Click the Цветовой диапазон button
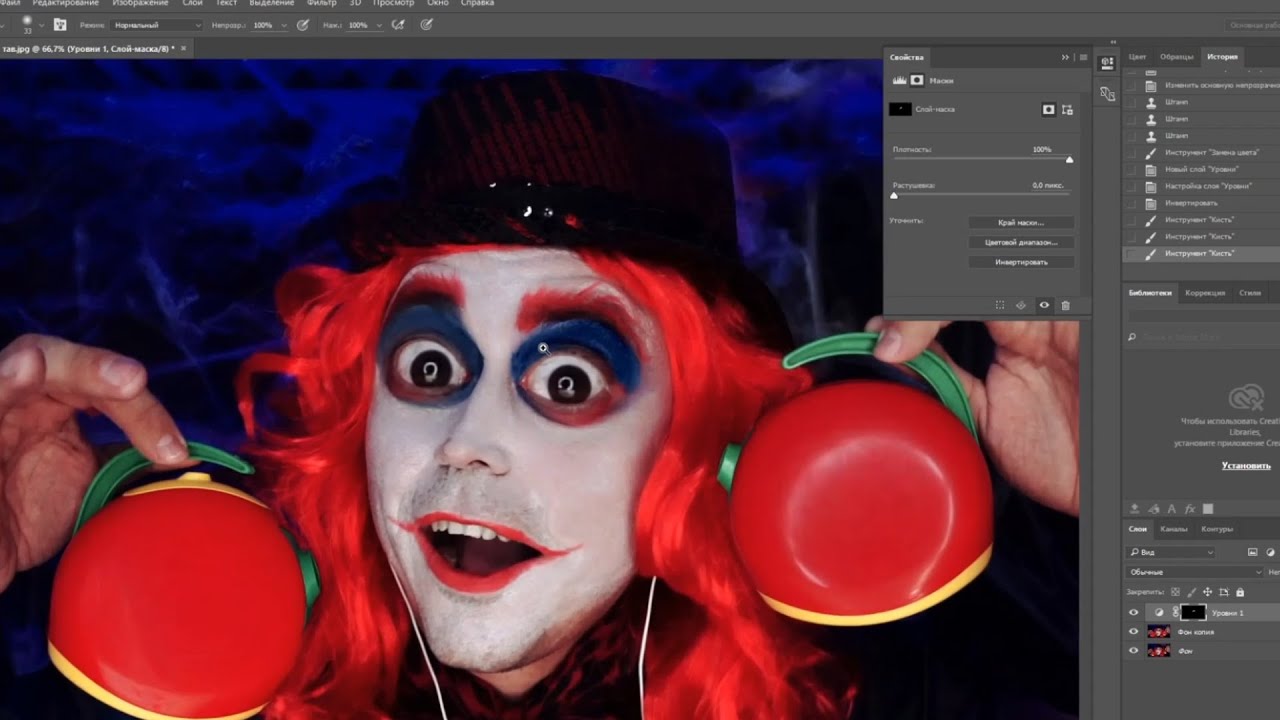1280x720 pixels. [1021, 242]
